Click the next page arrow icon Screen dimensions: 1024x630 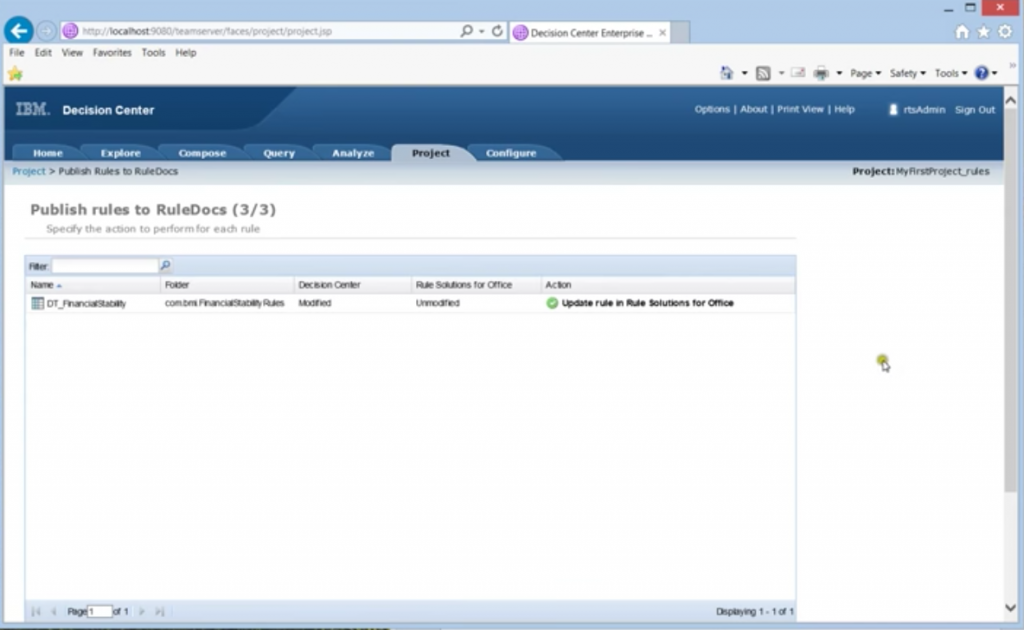click(x=142, y=612)
